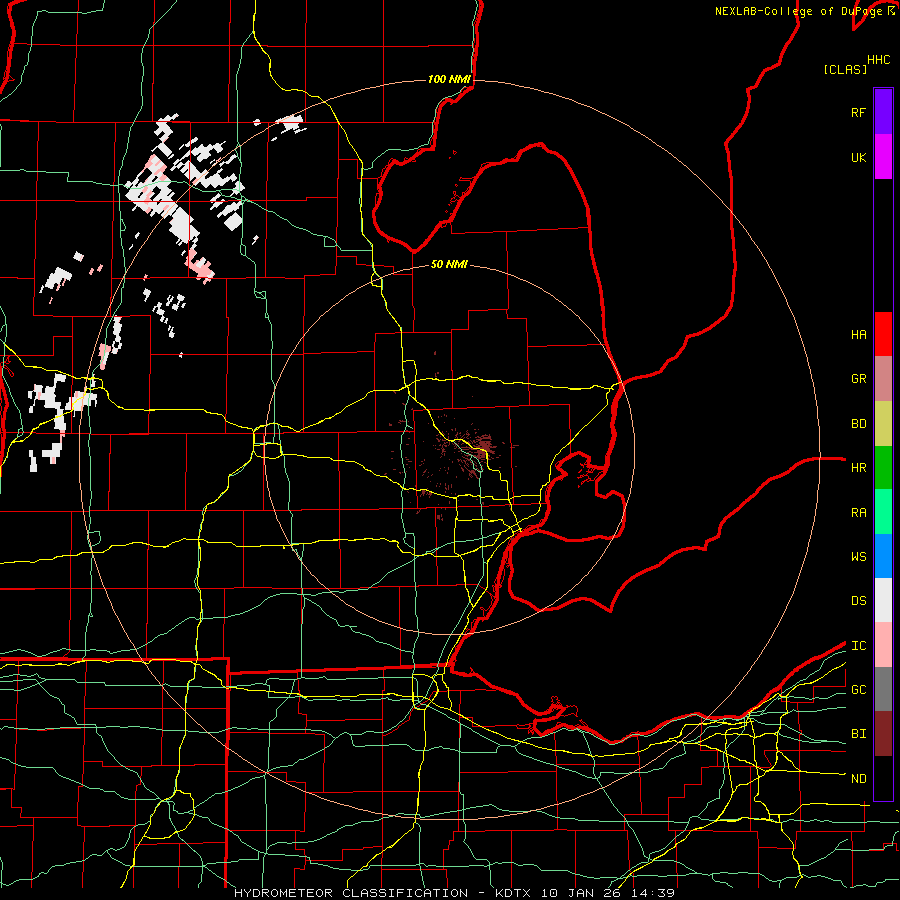
Task: Click the HR green legend swatch
Action: pyautogui.click(x=883, y=468)
